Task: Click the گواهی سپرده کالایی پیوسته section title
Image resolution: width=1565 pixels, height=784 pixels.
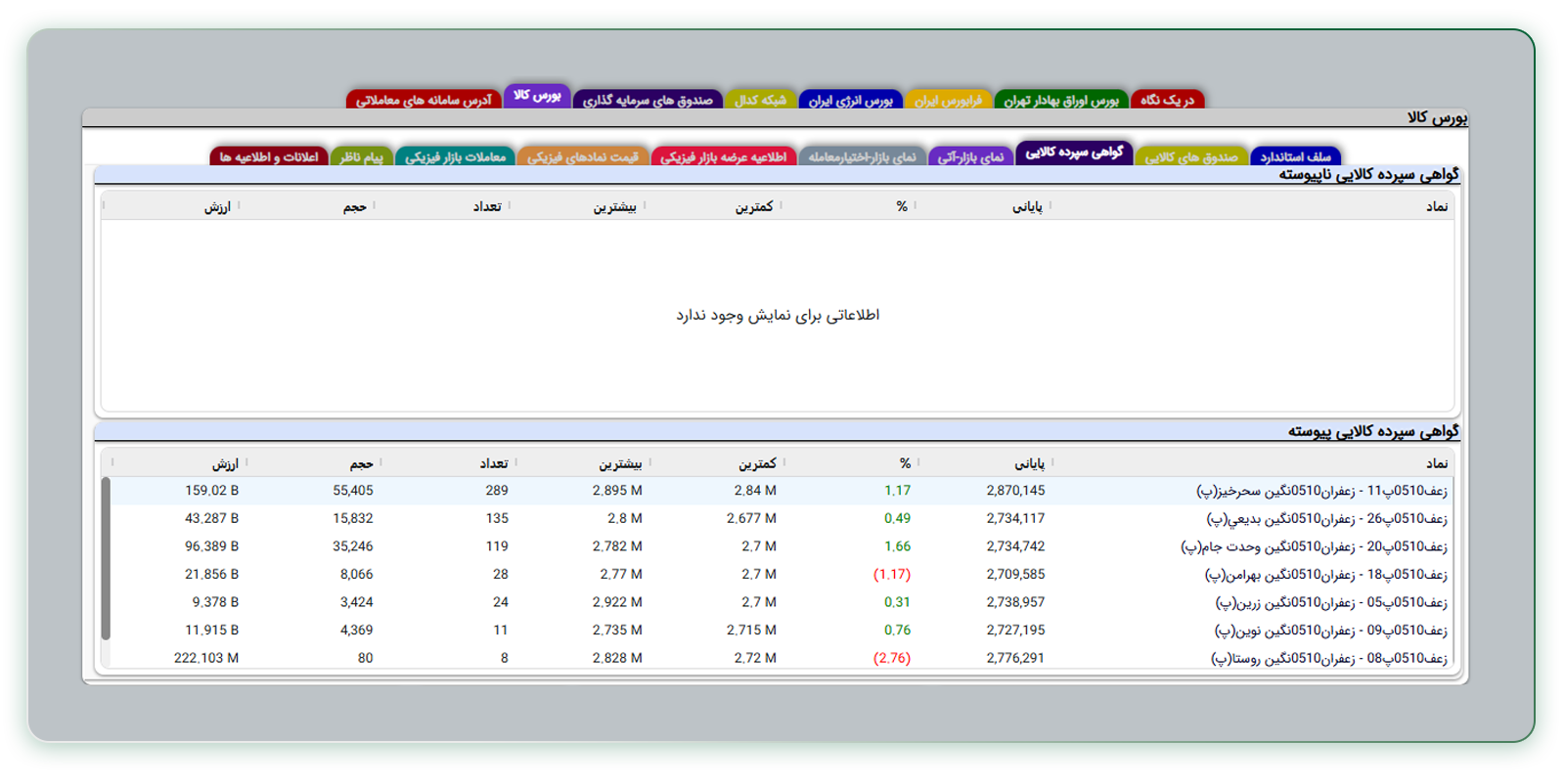Action: pyautogui.click(x=1373, y=431)
